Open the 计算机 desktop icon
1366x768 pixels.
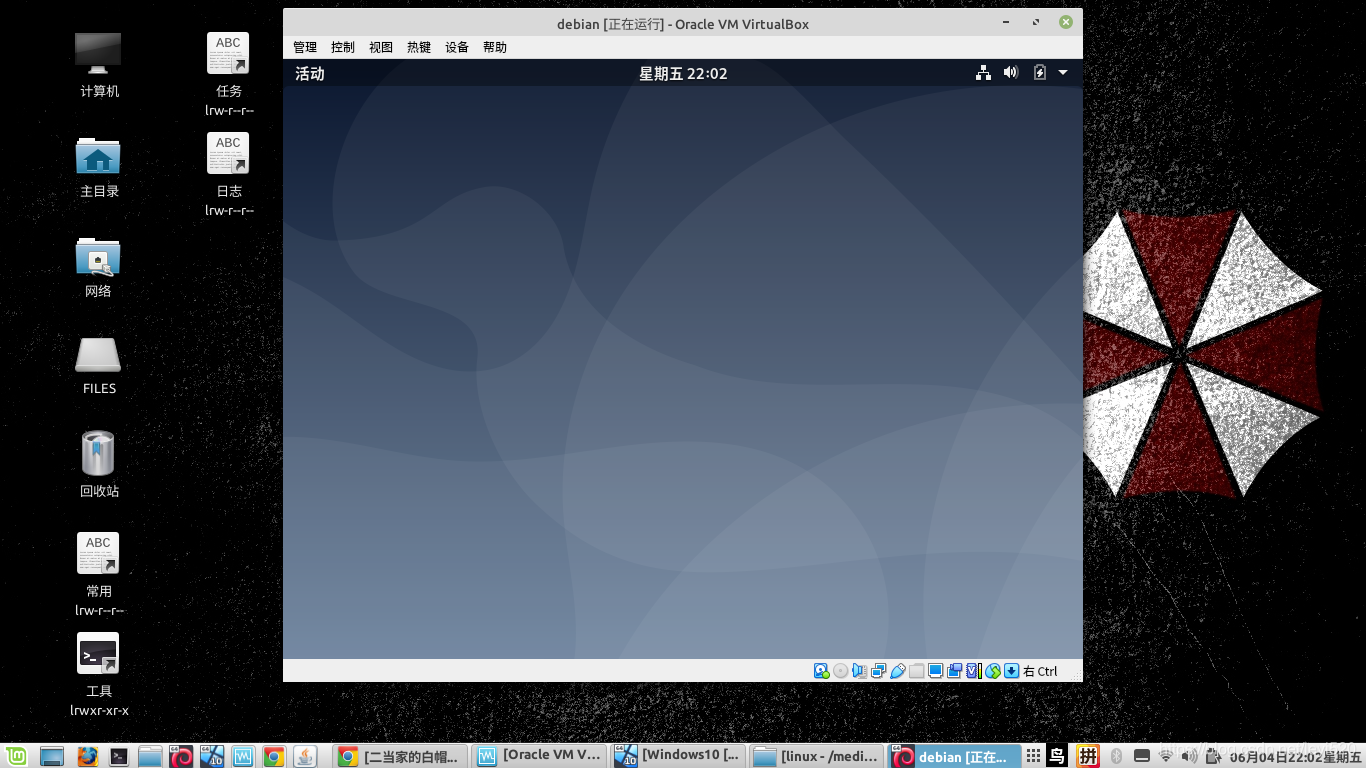(x=98, y=53)
